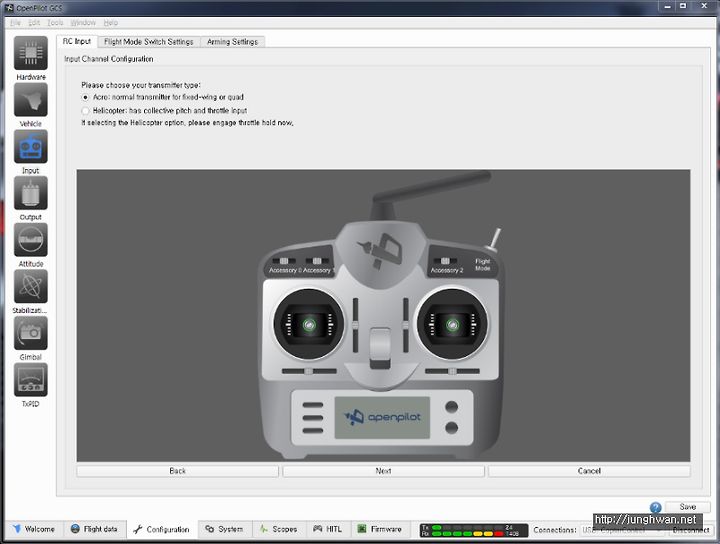720x544 pixels.
Task: Go to the HITL workspace tab
Action: click(x=328, y=529)
